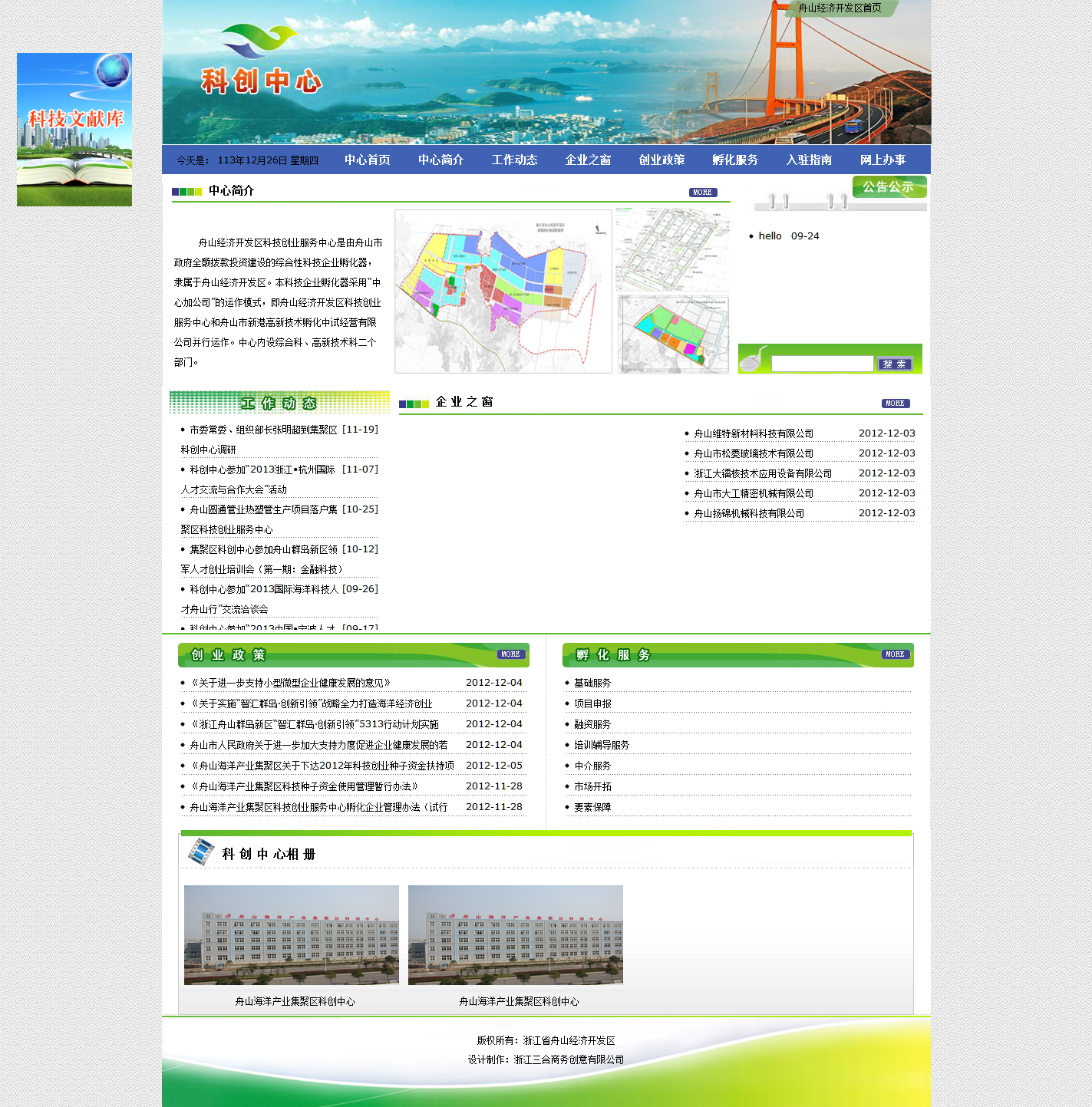Open the large colored zoning map image
This screenshot has width=1092, height=1107.
[503, 292]
